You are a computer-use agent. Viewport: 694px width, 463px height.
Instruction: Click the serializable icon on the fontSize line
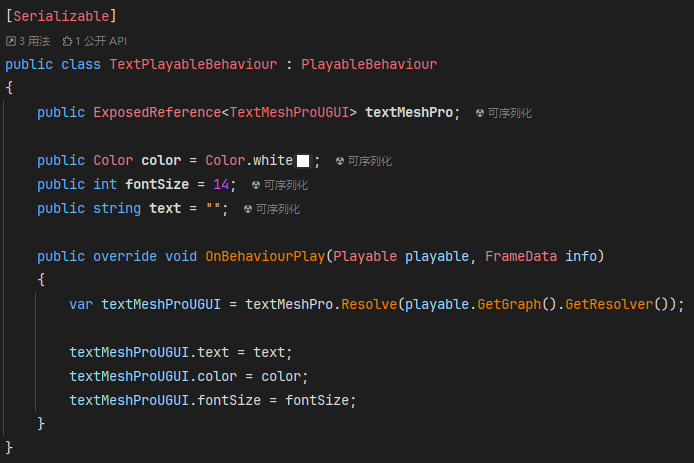256,185
